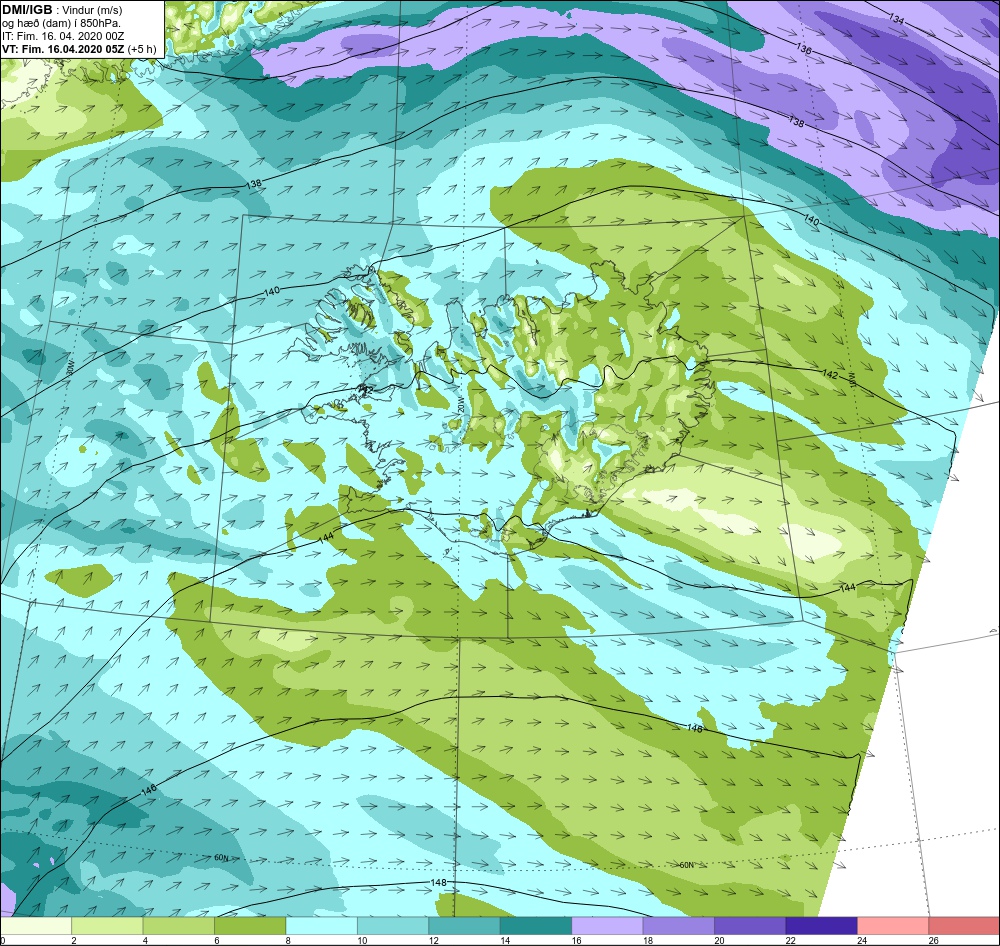Click the '136' contour label

coord(804,48)
